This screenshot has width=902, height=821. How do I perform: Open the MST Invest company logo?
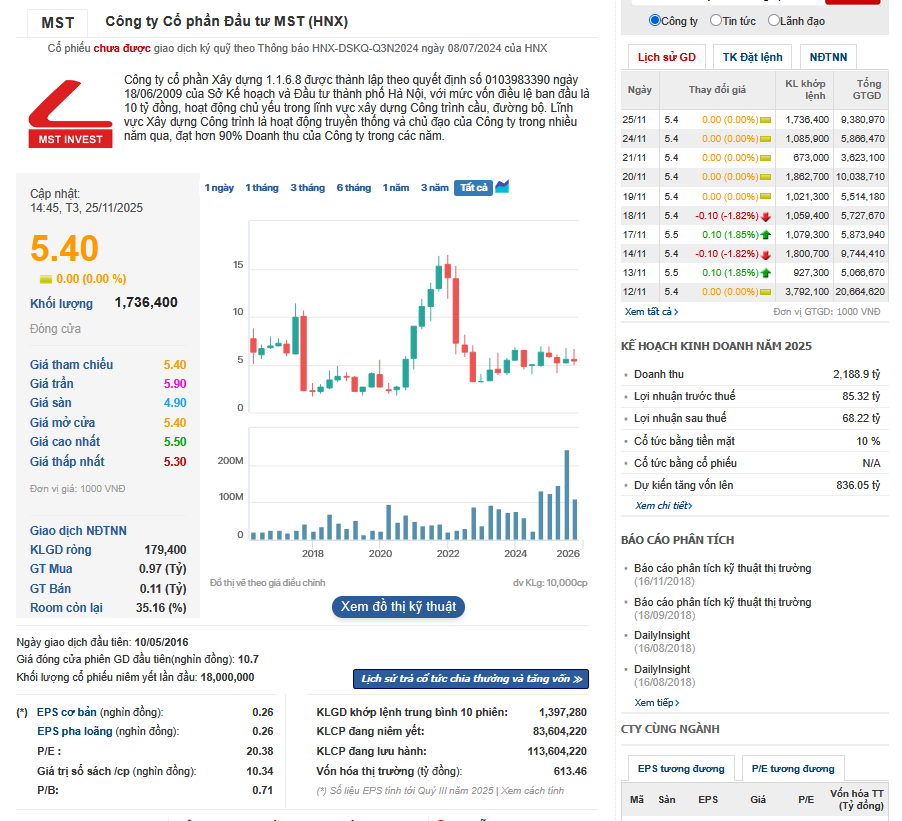(x=70, y=114)
